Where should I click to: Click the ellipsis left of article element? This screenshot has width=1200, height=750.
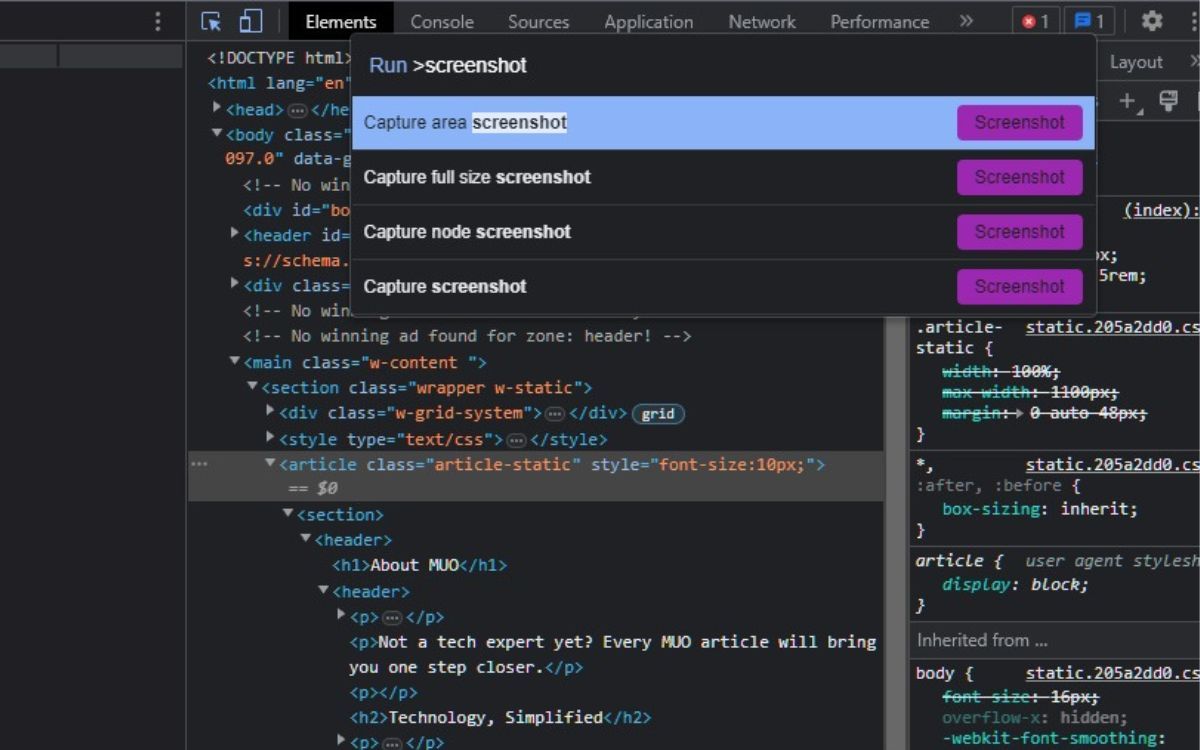tap(200, 464)
